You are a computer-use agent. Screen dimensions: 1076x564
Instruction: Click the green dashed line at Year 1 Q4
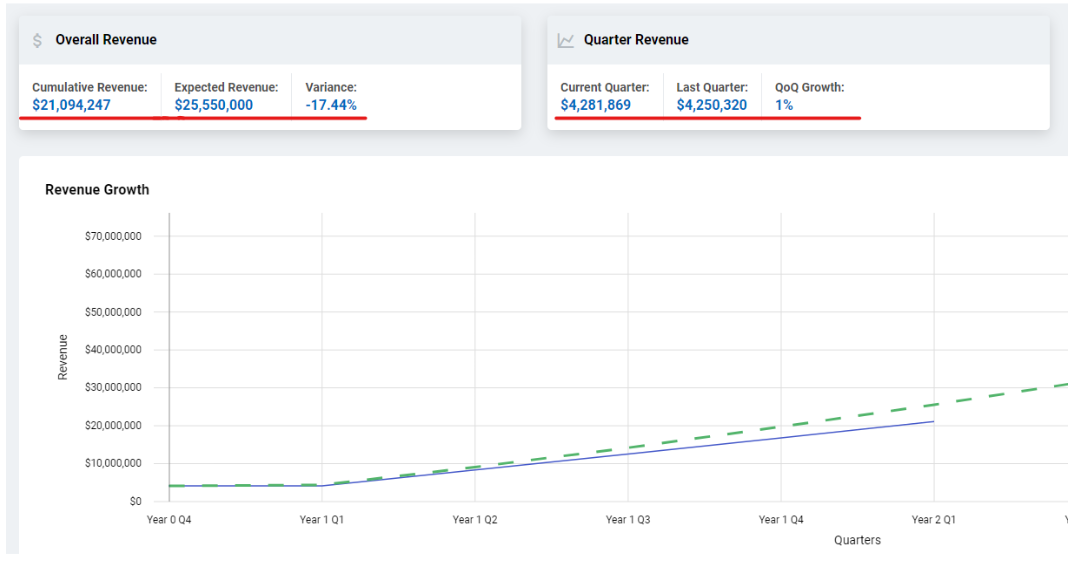(x=781, y=427)
